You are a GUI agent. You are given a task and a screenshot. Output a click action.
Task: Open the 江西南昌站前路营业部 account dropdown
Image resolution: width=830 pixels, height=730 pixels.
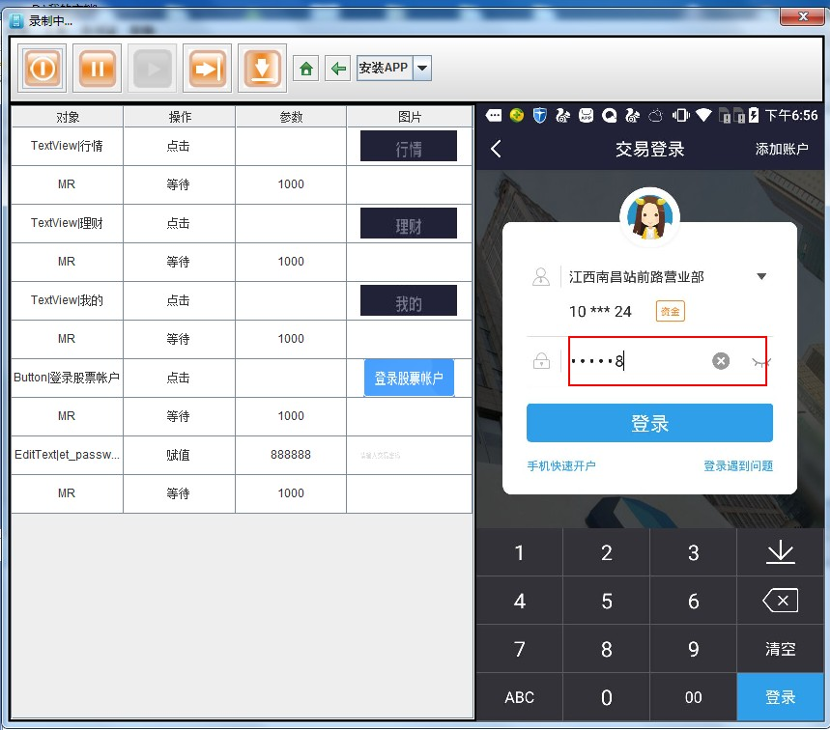coord(762,276)
